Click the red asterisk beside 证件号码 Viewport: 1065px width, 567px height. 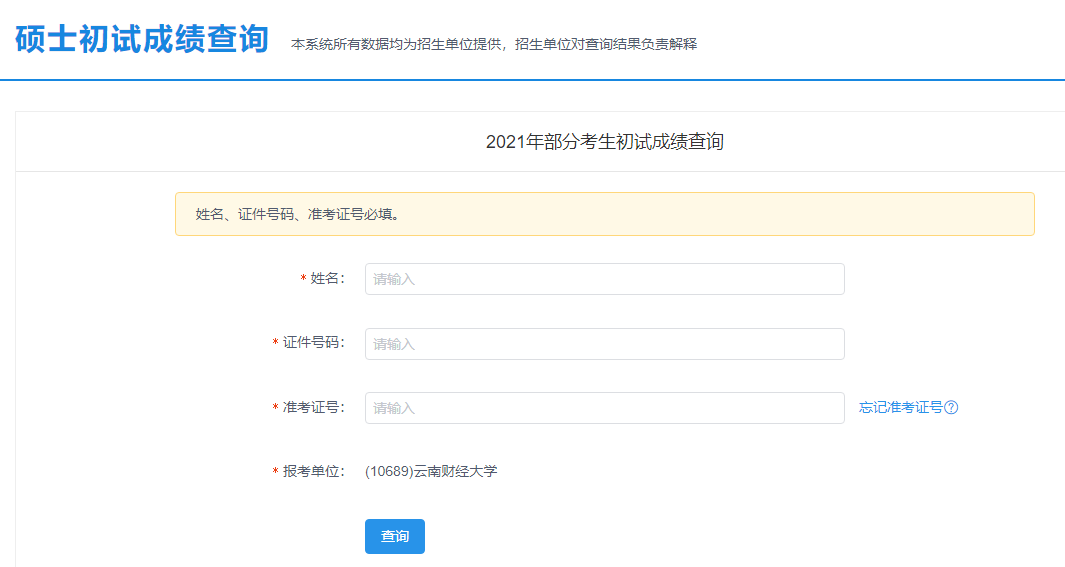point(276,344)
